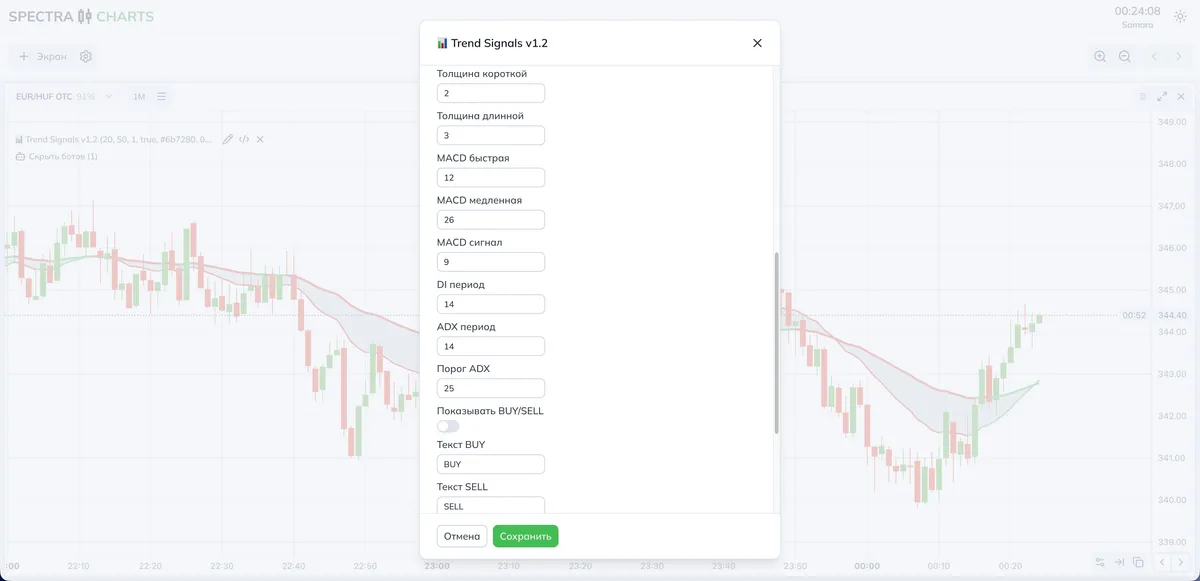Open the code view icon next to Trend Signals

[244, 140]
